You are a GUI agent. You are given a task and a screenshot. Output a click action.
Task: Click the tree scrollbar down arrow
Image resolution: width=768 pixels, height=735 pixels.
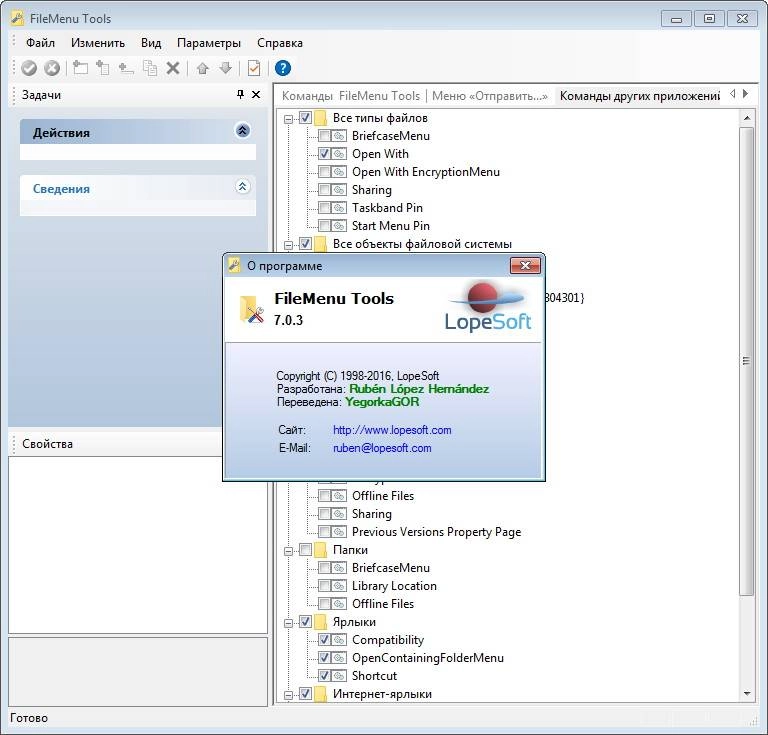[746, 693]
